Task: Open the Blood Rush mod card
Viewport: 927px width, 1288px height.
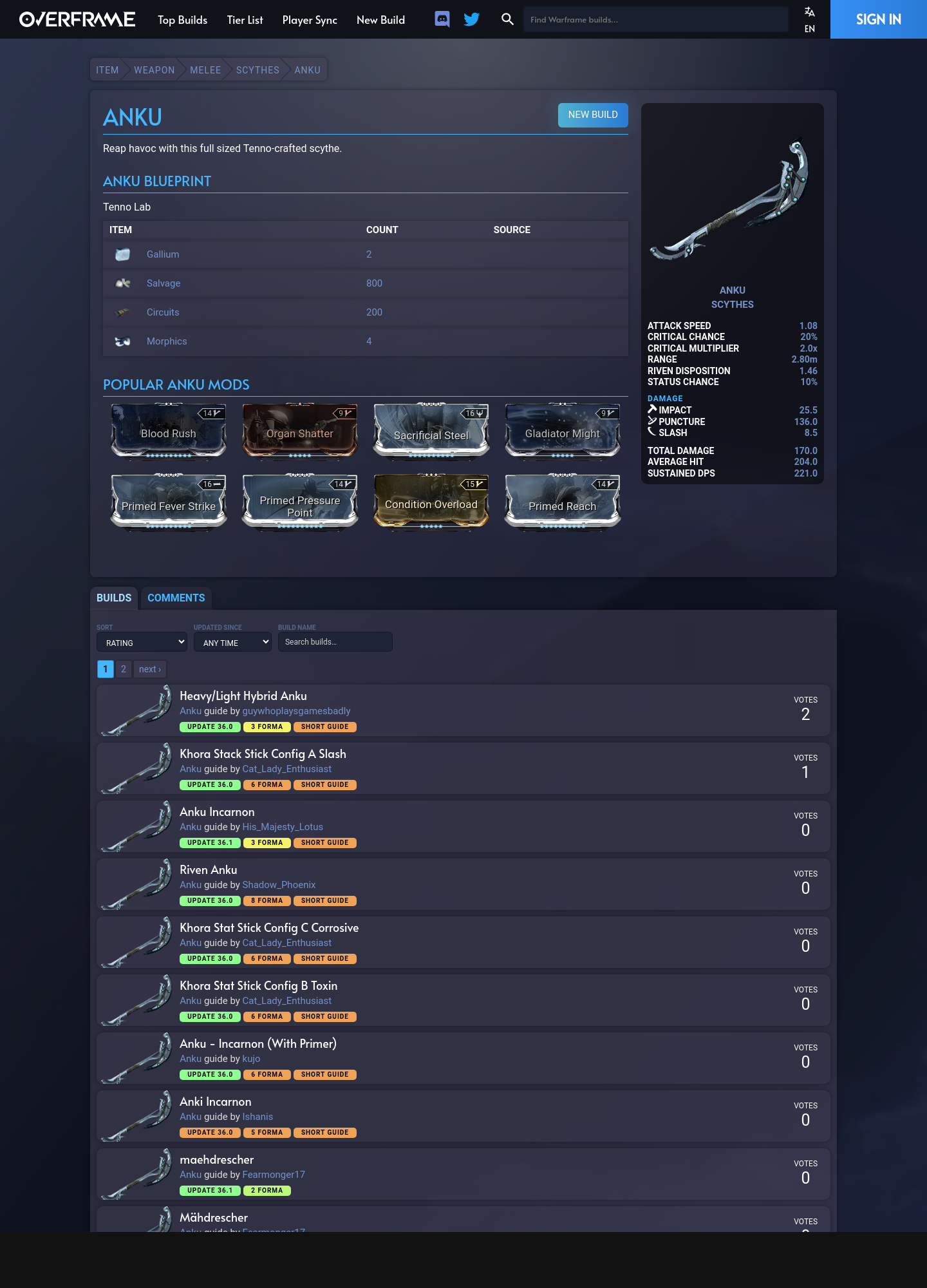Action: coord(169,431)
